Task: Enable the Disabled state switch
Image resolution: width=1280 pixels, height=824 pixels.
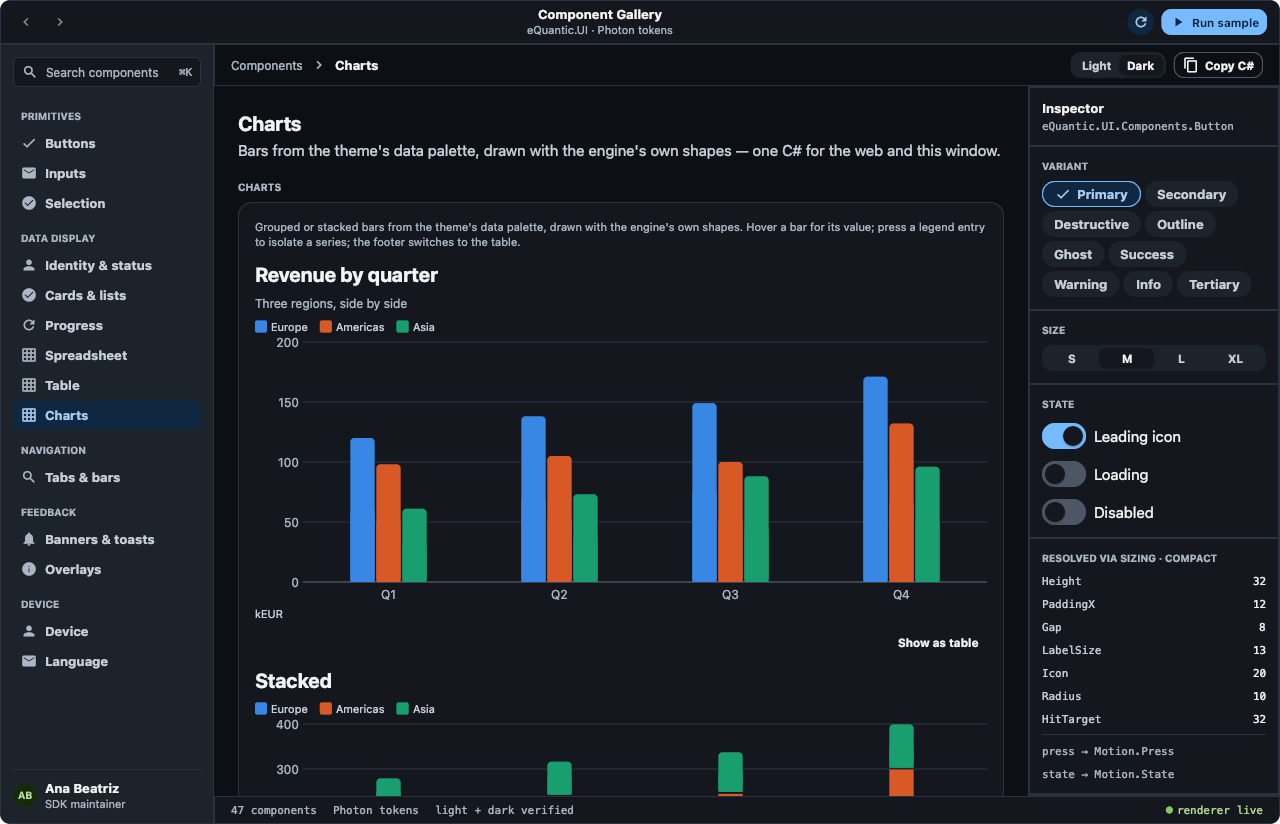Action: pyautogui.click(x=1064, y=512)
